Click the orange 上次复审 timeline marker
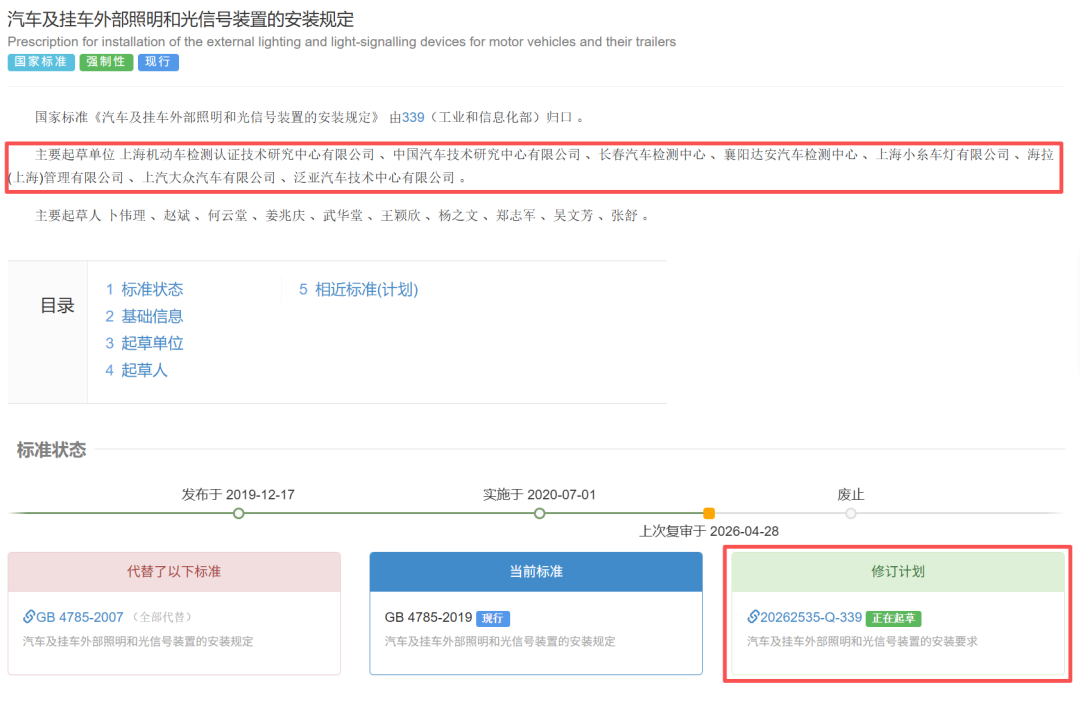 709,513
